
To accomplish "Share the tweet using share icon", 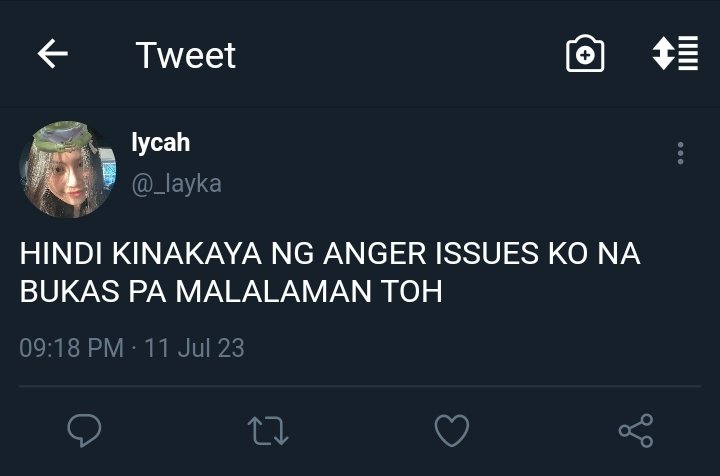I will pos(636,431).
